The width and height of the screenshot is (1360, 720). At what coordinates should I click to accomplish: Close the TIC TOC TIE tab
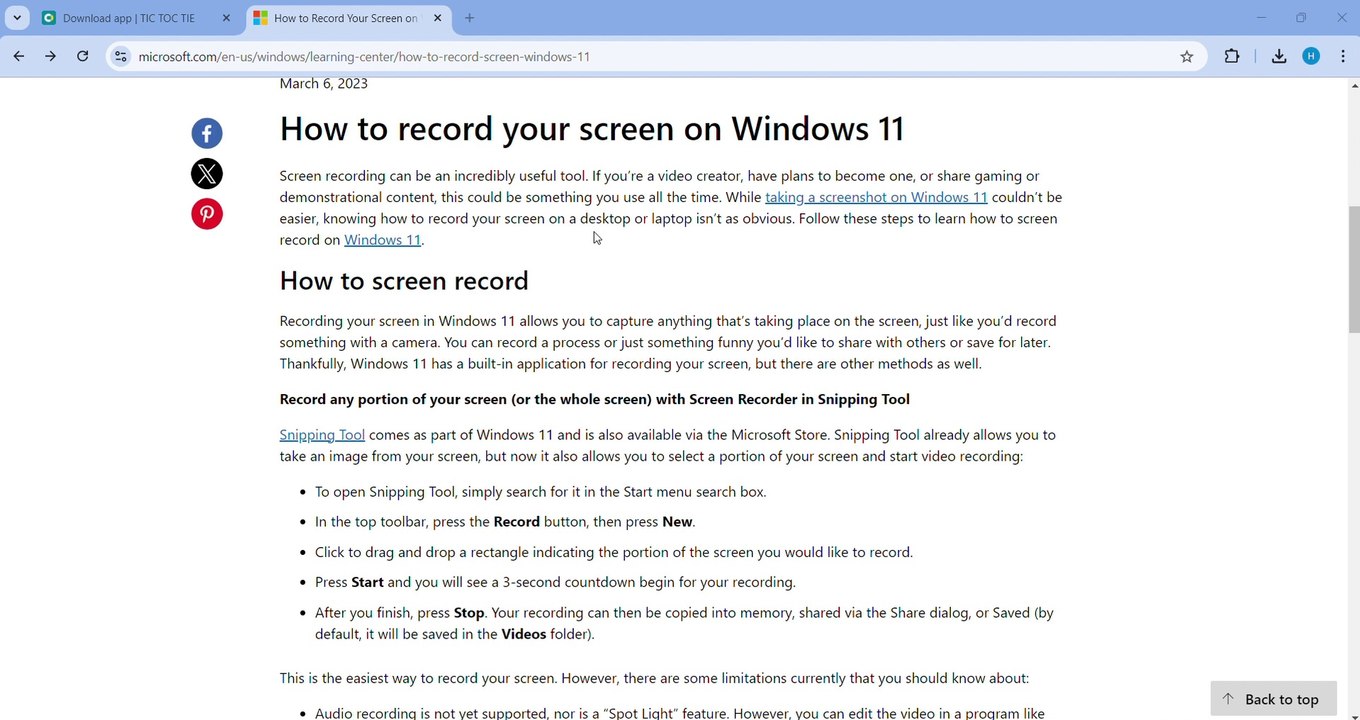pos(226,18)
